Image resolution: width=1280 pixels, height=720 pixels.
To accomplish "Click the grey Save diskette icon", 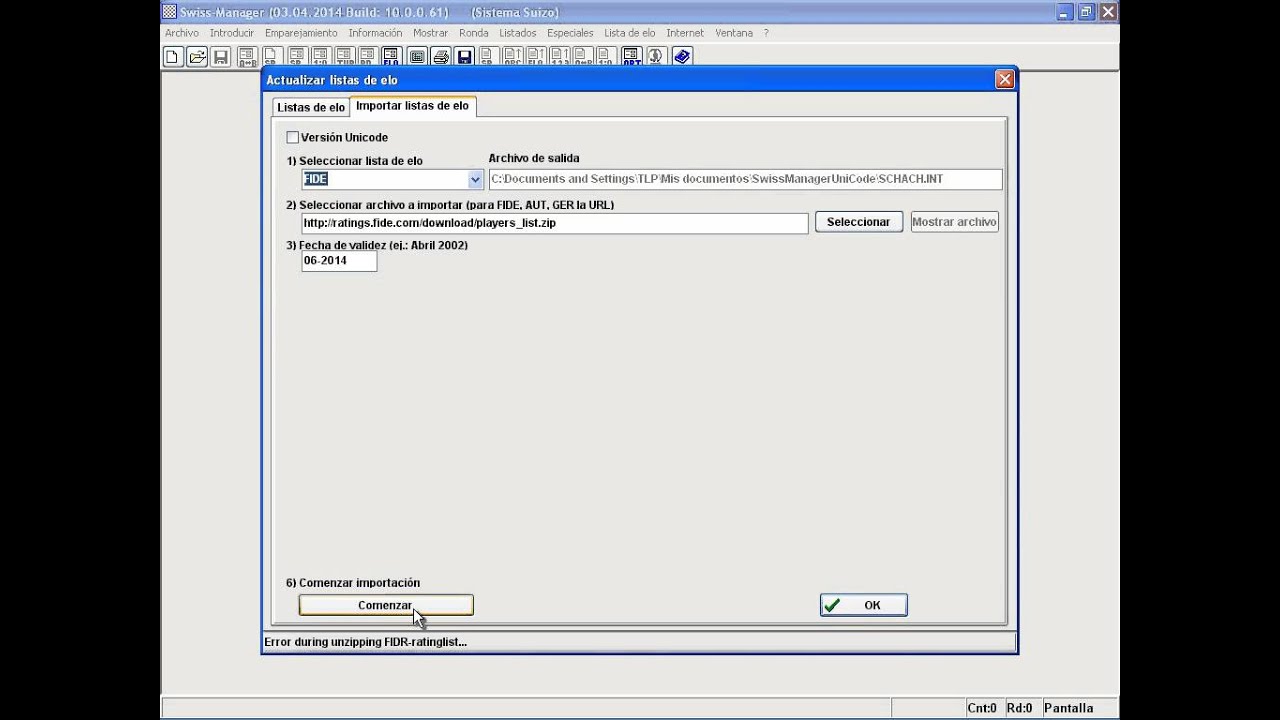I will coord(221,57).
